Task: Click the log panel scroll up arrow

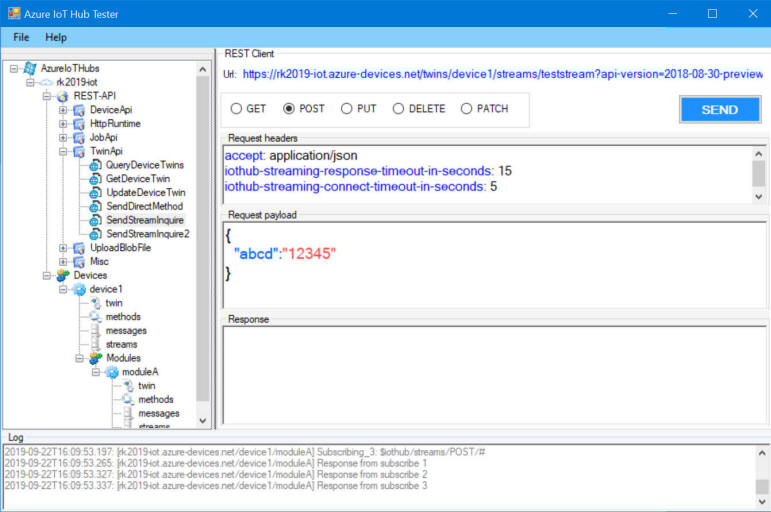Action: (x=762, y=453)
